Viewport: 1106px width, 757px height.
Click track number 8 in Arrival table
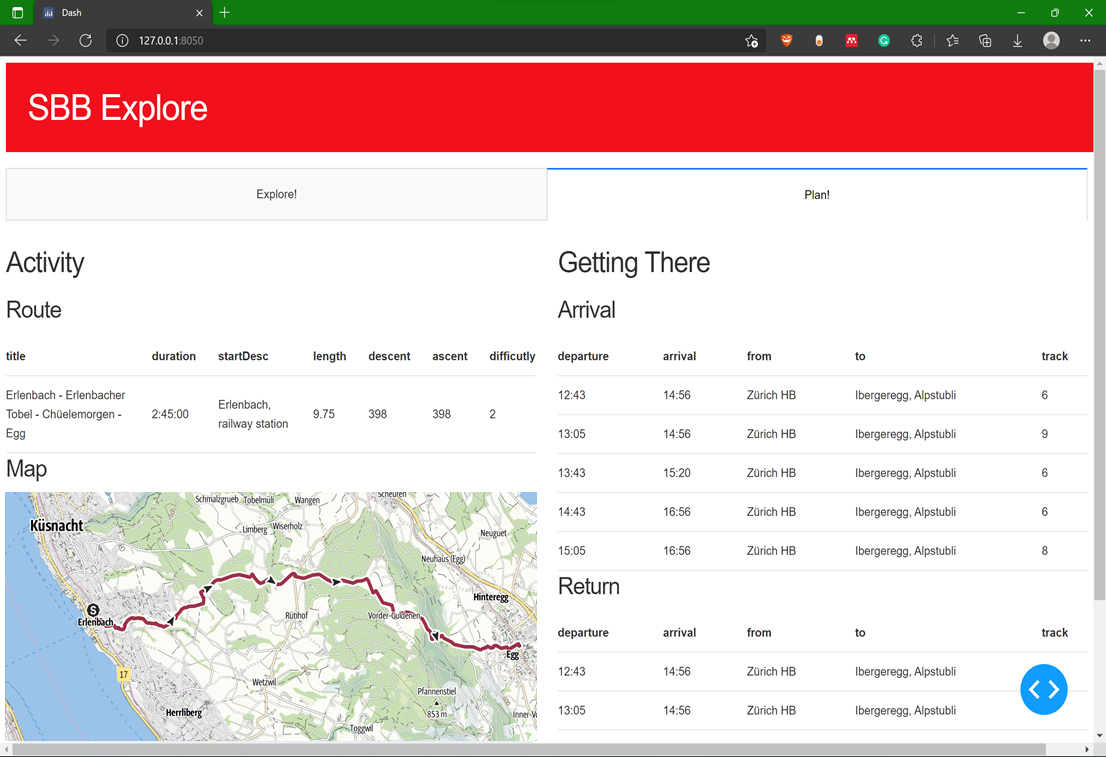1045,550
